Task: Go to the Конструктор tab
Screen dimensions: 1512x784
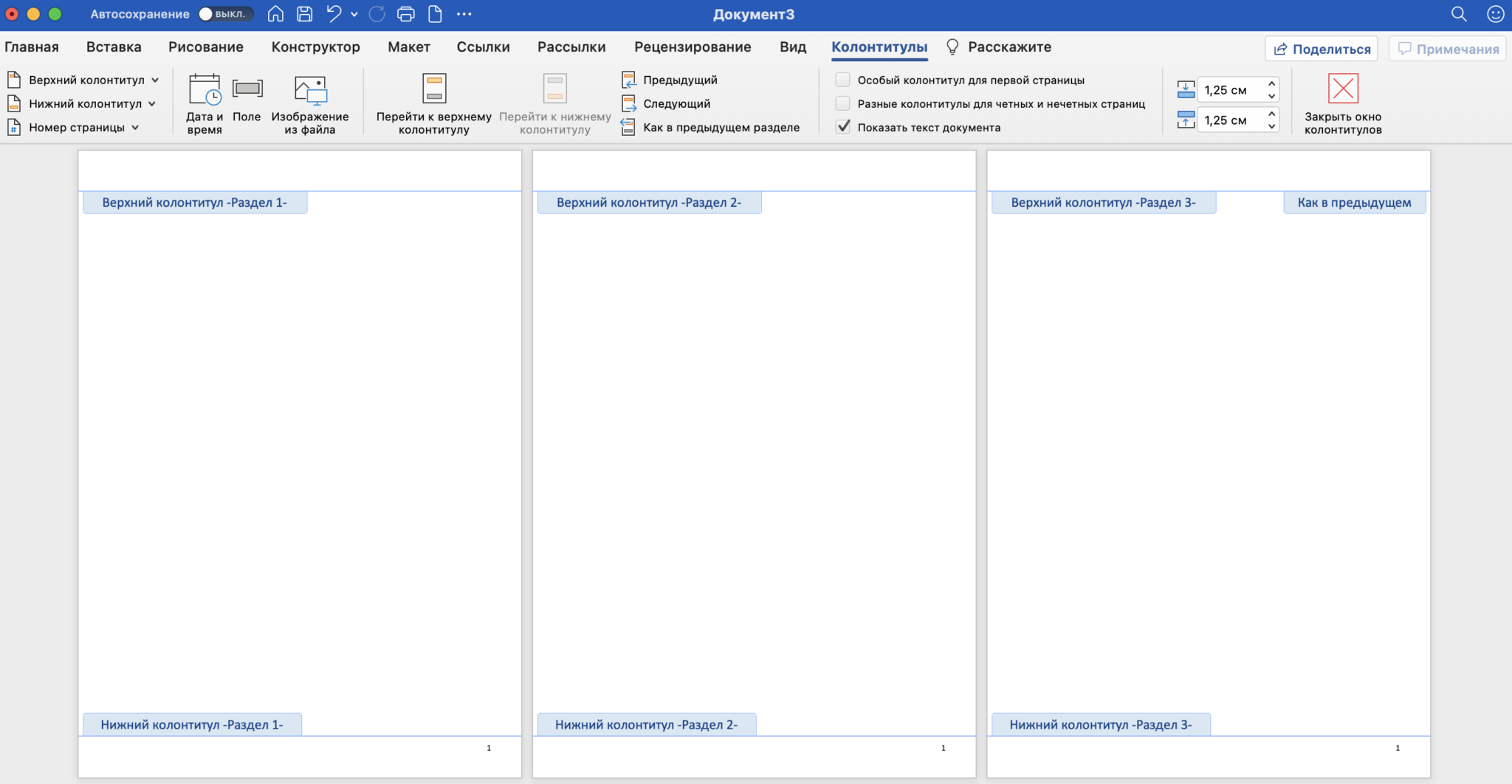Action: pyautogui.click(x=316, y=47)
